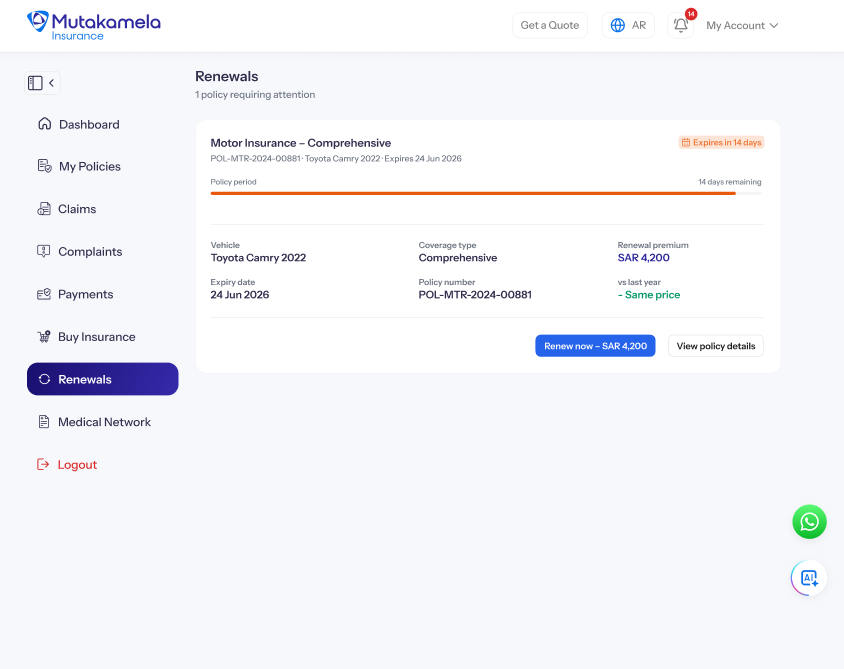Click the Claims icon in sidebar
The height and width of the screenshot is (669, 844).
44,209
